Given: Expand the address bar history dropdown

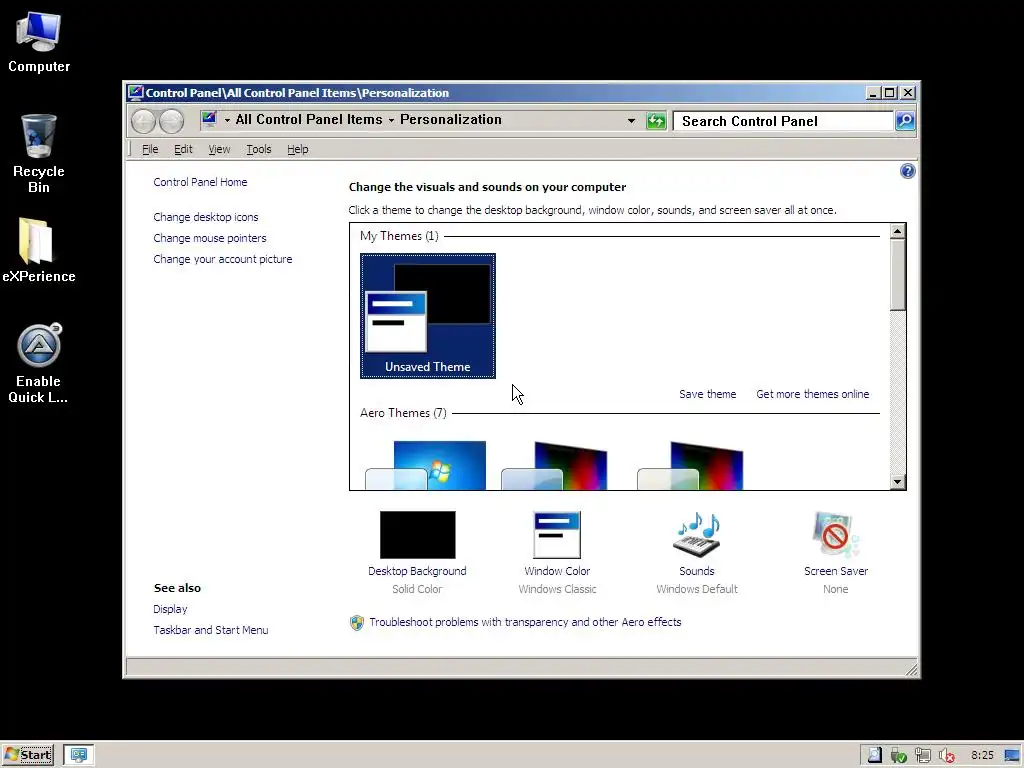Looking at the screenshot, I should (631, 121).
